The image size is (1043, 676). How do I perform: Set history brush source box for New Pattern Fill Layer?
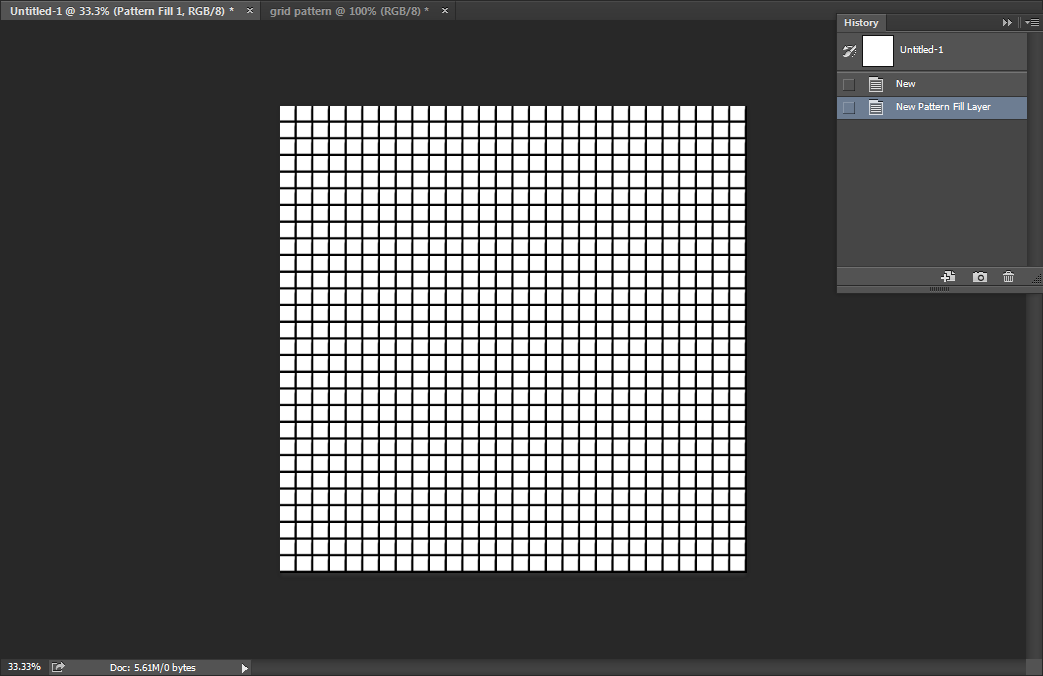[x=849, y=107]
